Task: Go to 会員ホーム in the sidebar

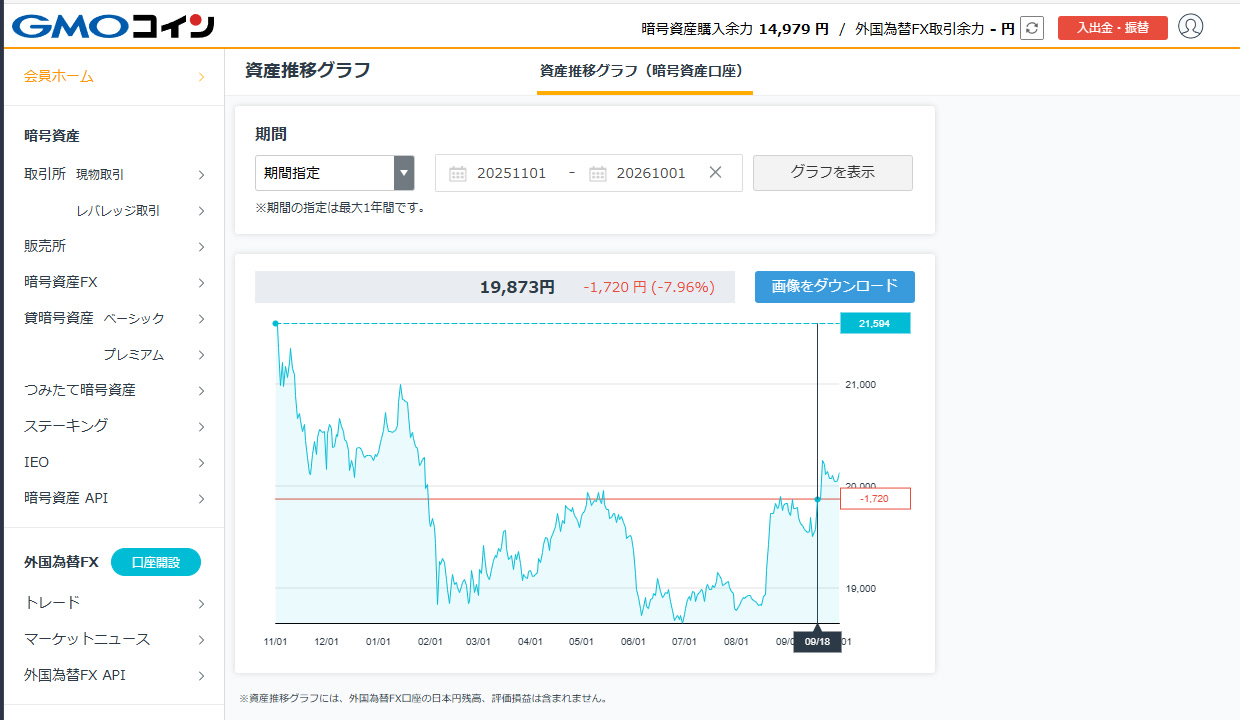Action: 113,77
